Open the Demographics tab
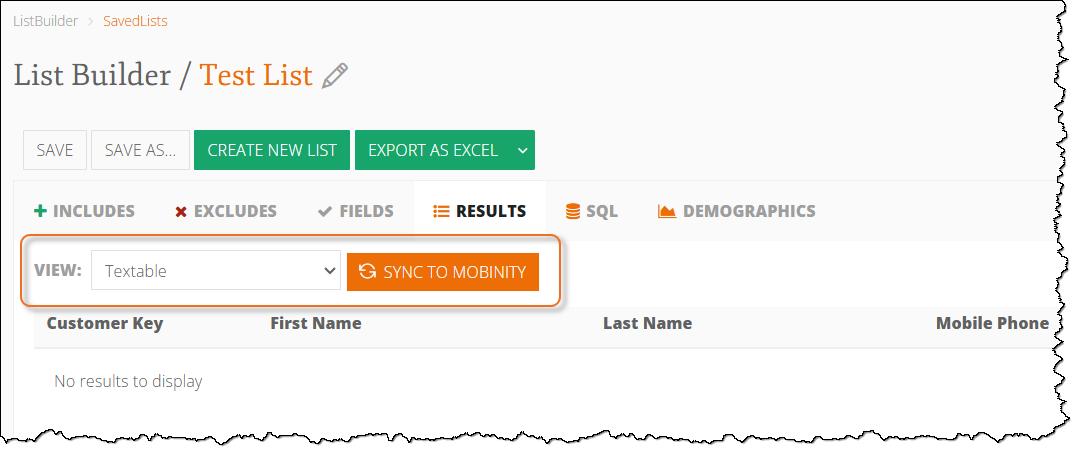Viewport: 1075px width, 451px height. point(737,211)
